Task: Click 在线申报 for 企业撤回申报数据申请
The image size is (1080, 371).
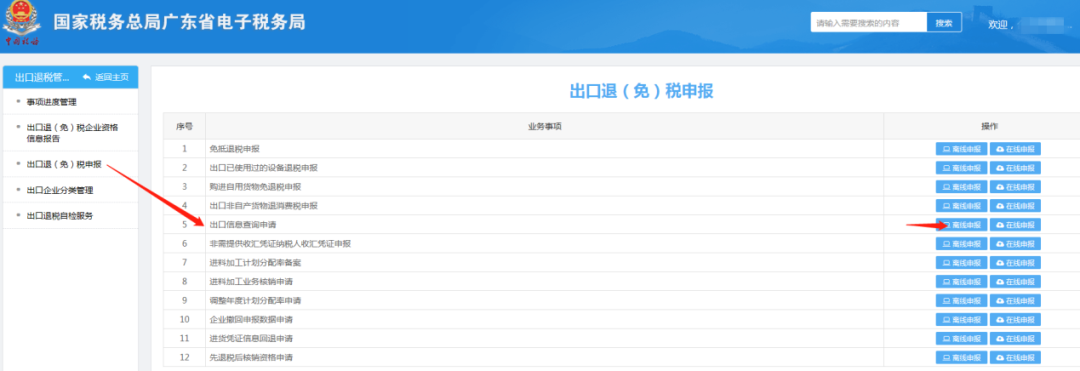Action: [x=1015, y=319]
